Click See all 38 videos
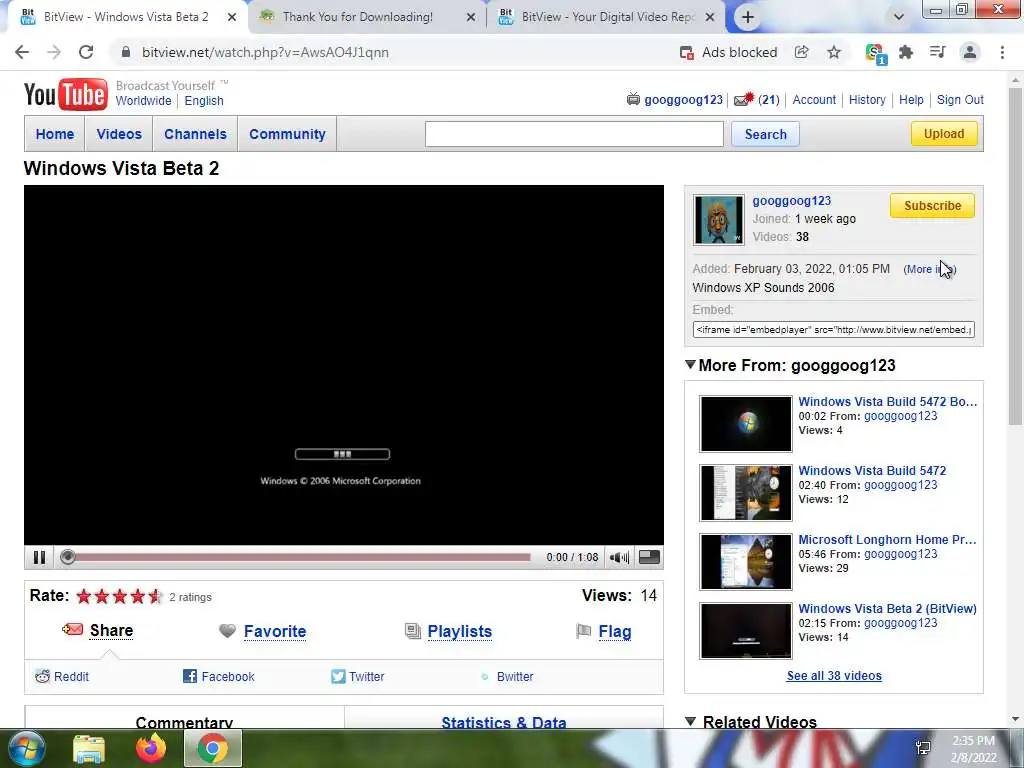The image size is (1024, 768). [834, 676]
